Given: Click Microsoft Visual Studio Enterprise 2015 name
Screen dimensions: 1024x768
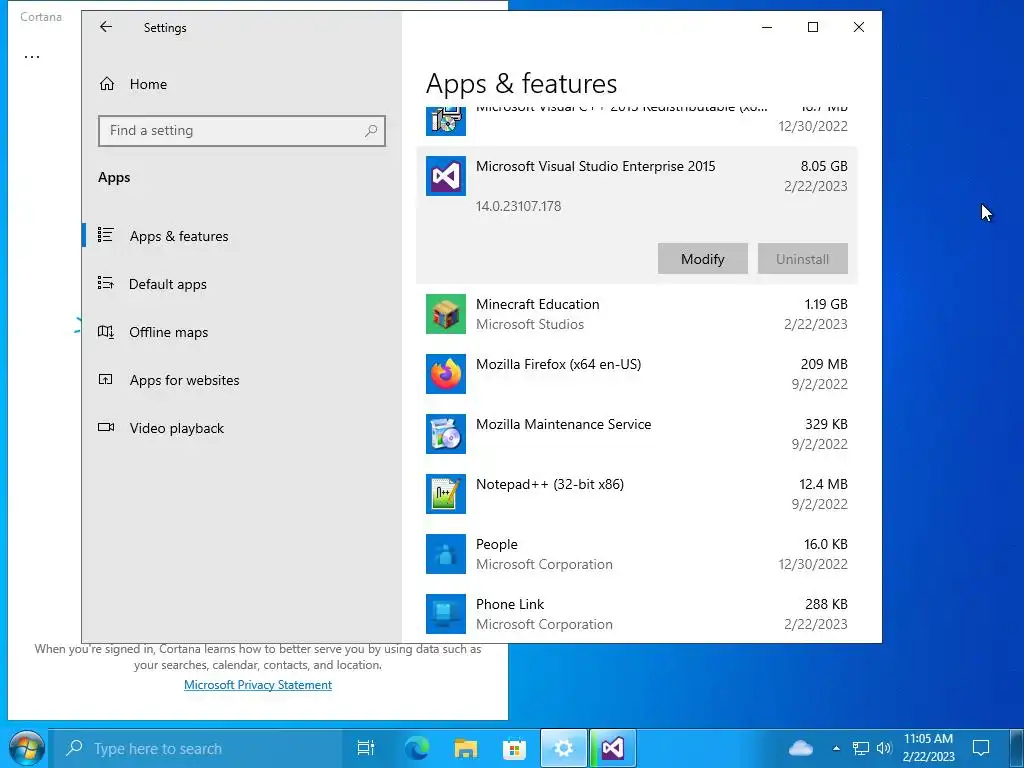Looking at the screenshot, I should [596, 166].
